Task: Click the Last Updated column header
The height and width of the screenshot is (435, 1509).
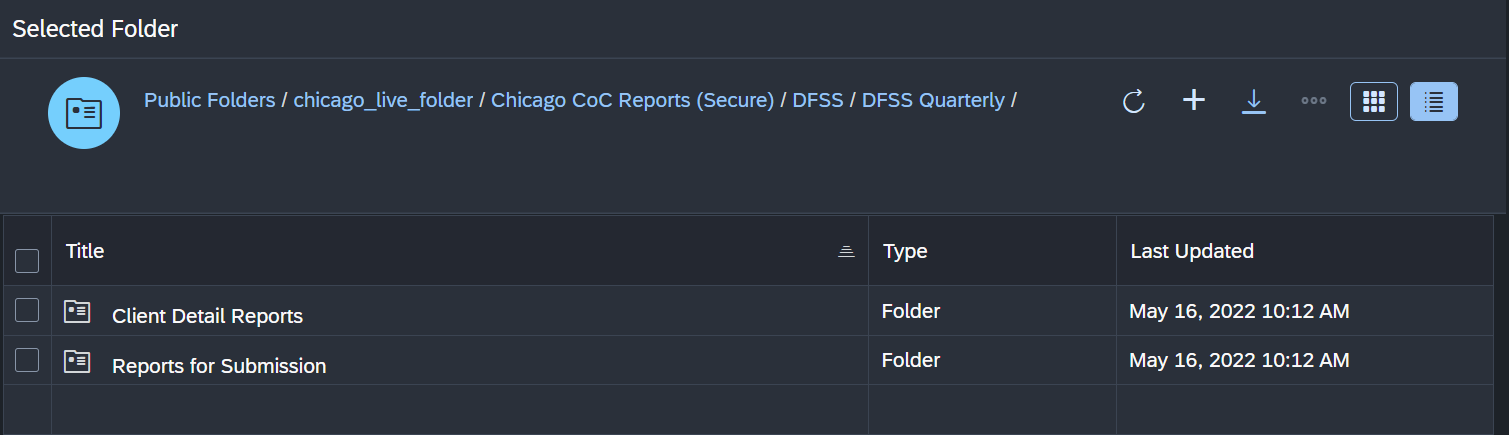Action: pyautogui.click(x=1192, y=251)
